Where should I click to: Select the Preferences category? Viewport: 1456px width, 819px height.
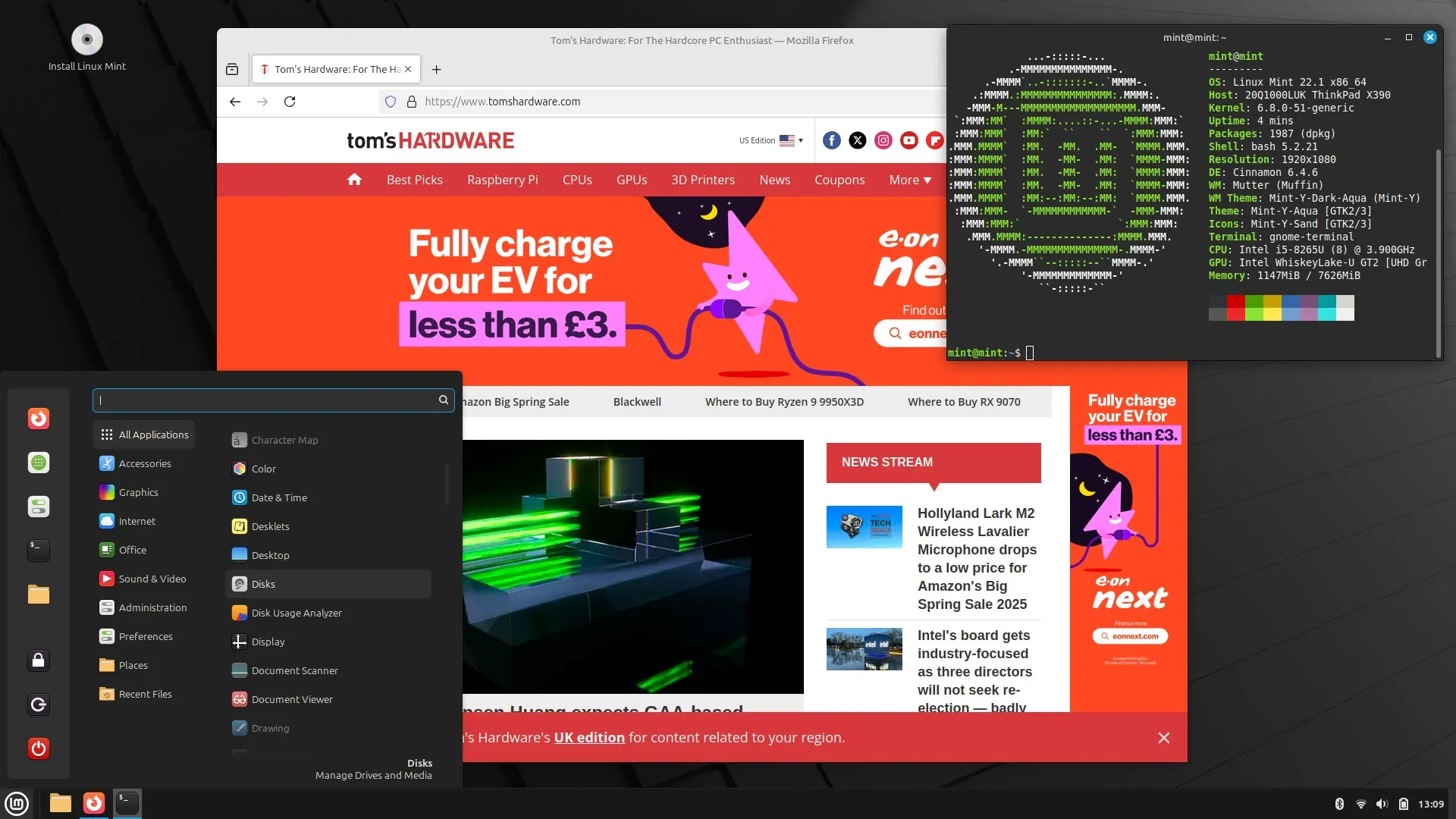coord(144,636)
